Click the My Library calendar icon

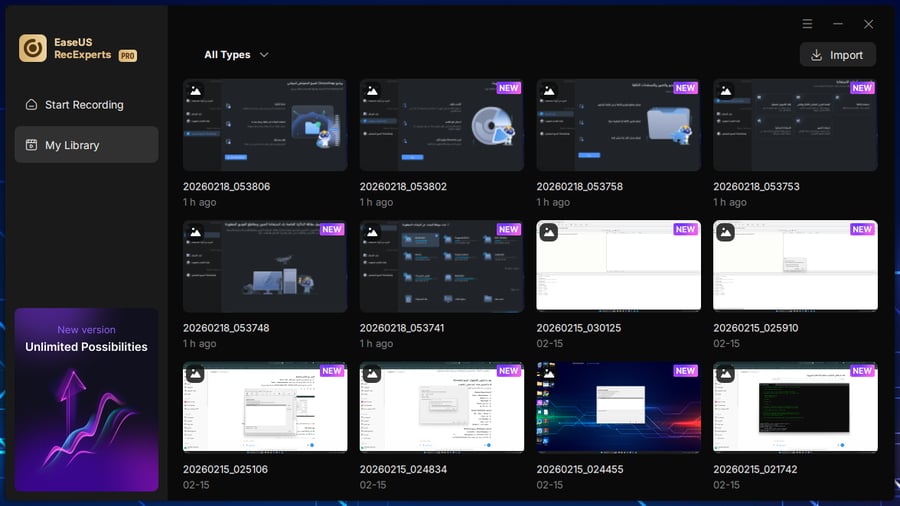[x=32, y=145]
